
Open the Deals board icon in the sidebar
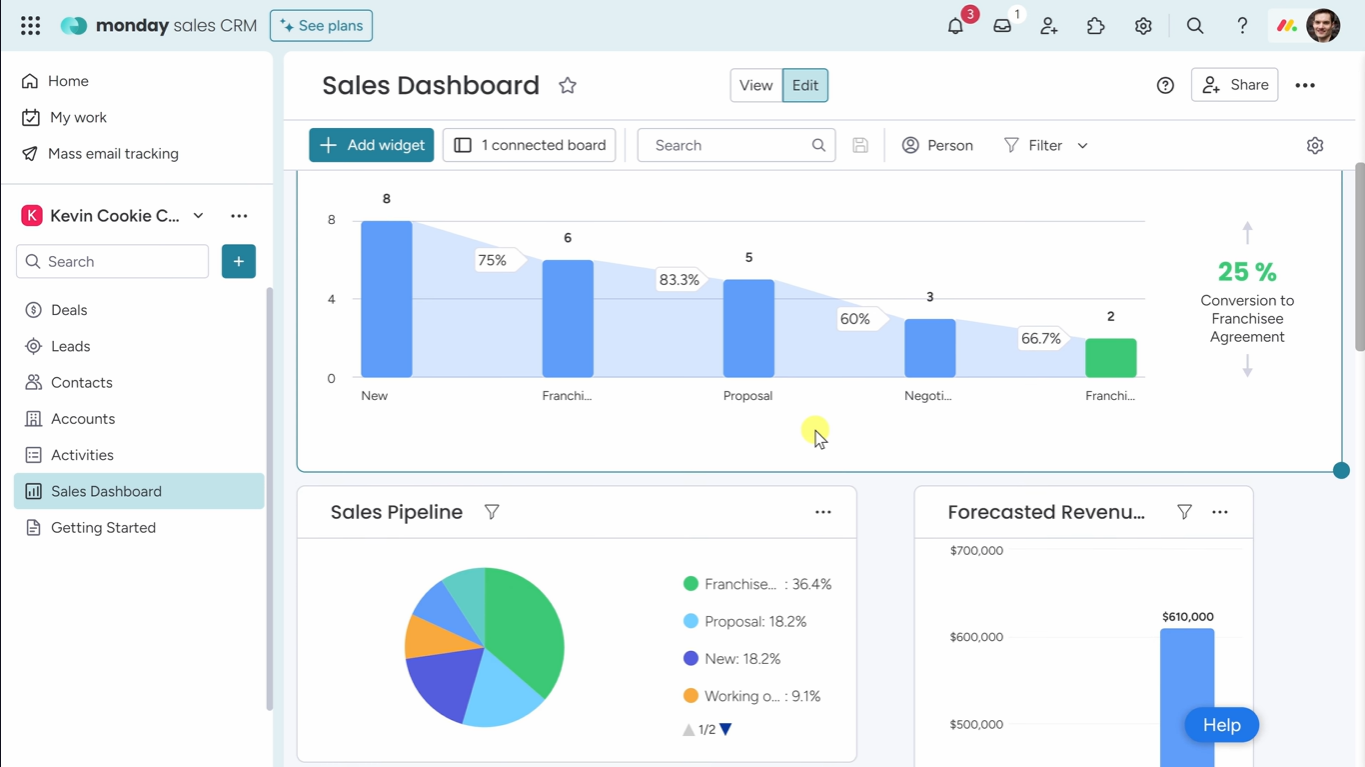click(31, 310)
